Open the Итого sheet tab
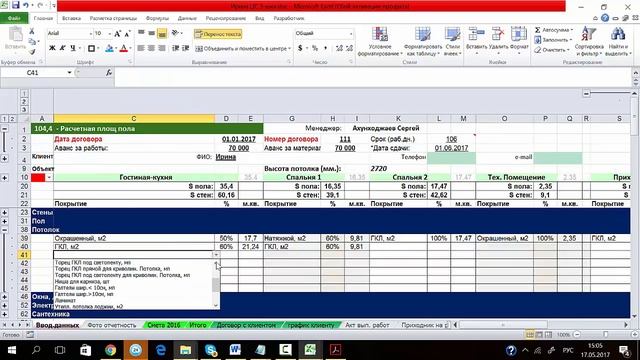640x360 pixels. click(198, 325)
